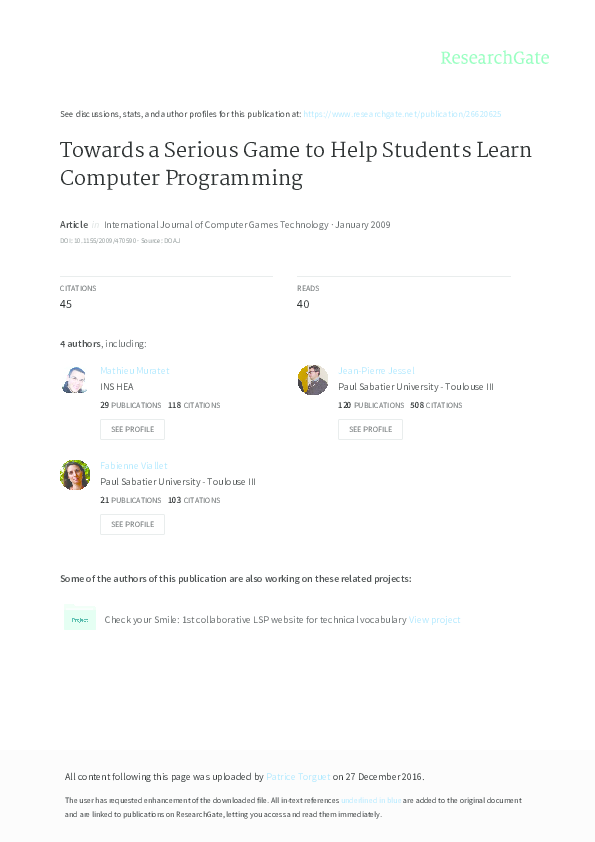595x842 pixels.
Task: Click the ResearchGate logo
Action: point(495,58)
